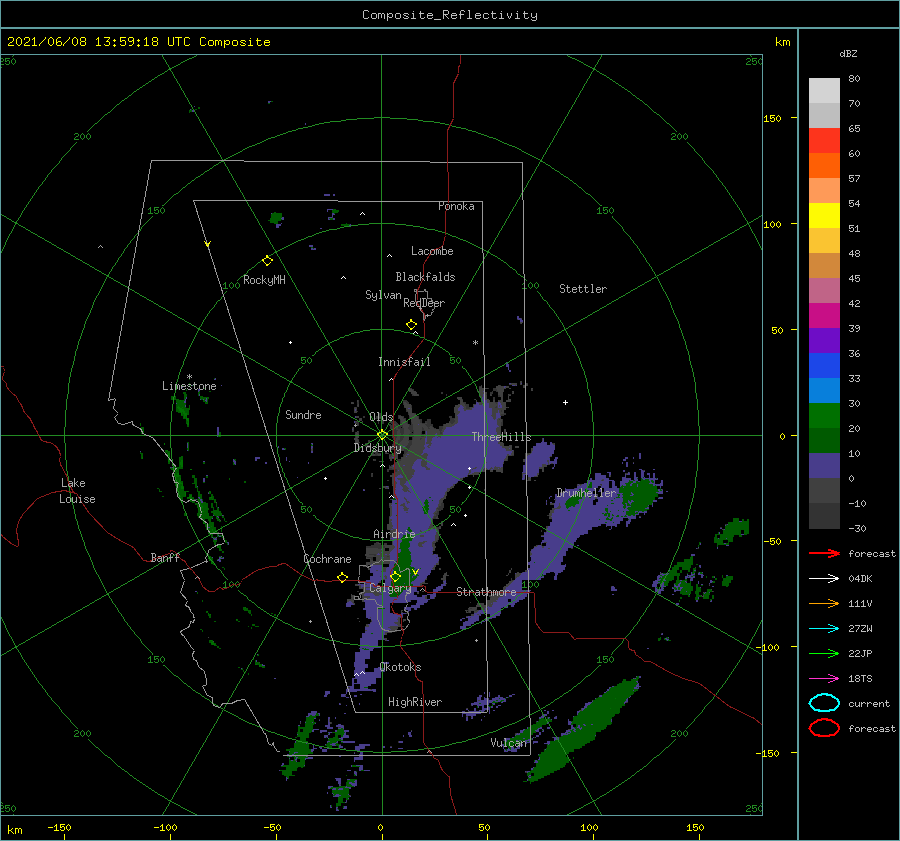
Task: Select the cyan 27ZW arrow legend entry
Action: 824,629
